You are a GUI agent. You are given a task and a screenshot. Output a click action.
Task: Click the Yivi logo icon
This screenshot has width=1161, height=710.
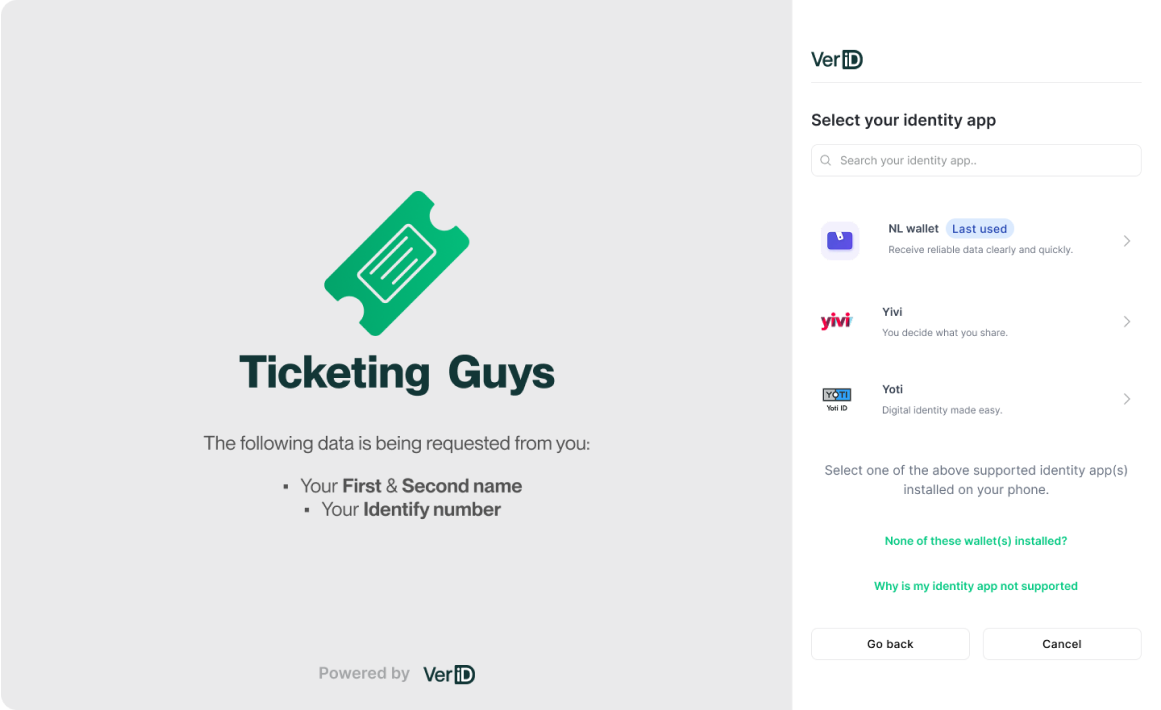(836, 321)
